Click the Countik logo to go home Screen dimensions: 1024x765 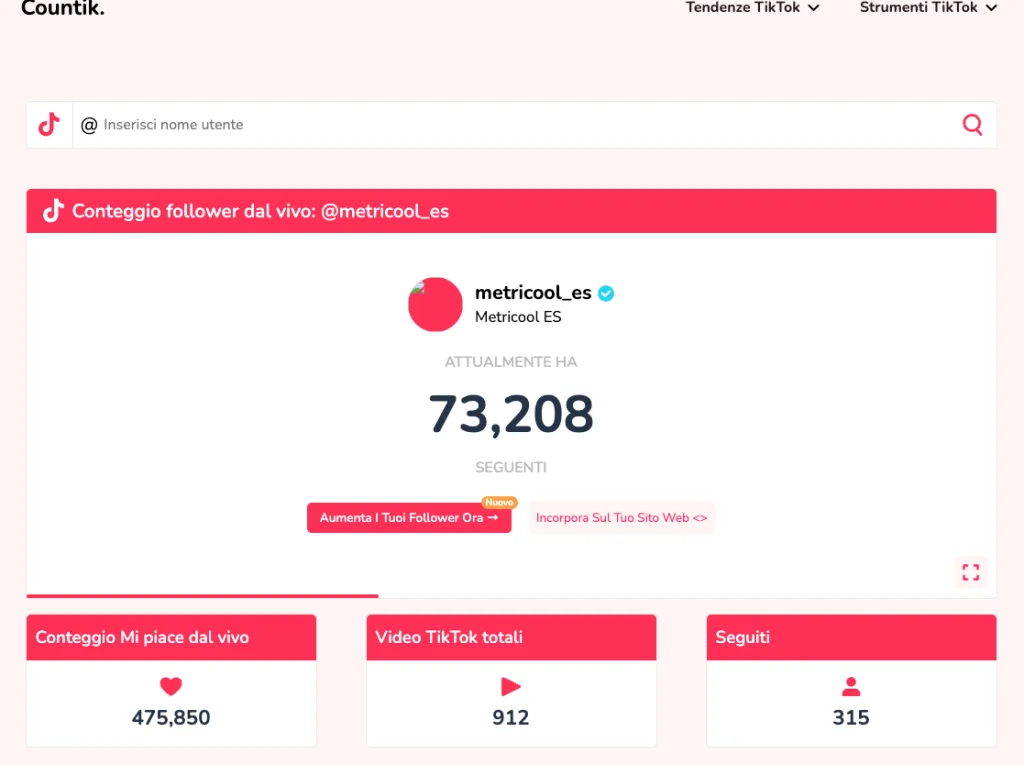click(x=62, y=9)
